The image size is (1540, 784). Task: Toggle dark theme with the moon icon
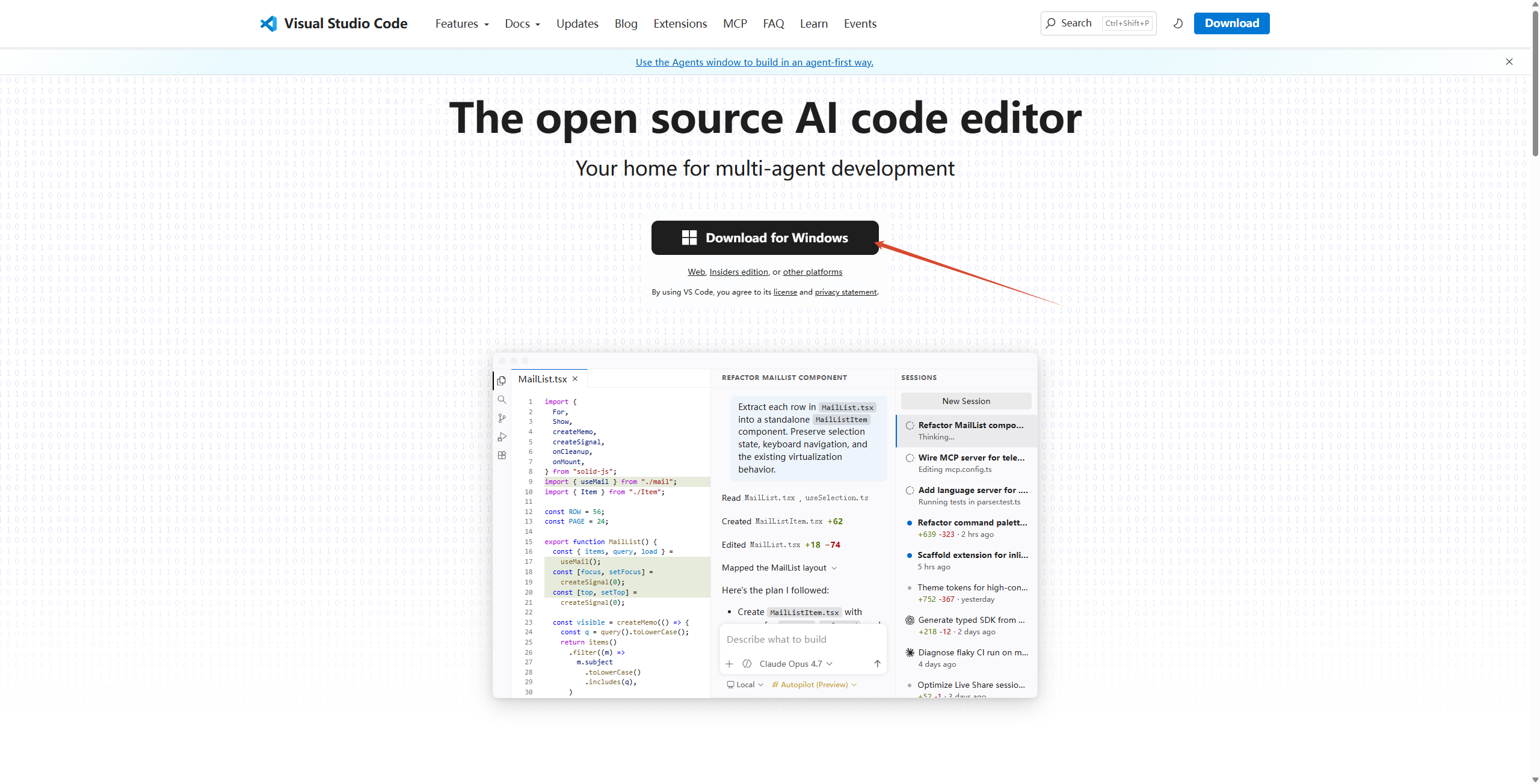pyautogui.click(x=1178, y=23)
